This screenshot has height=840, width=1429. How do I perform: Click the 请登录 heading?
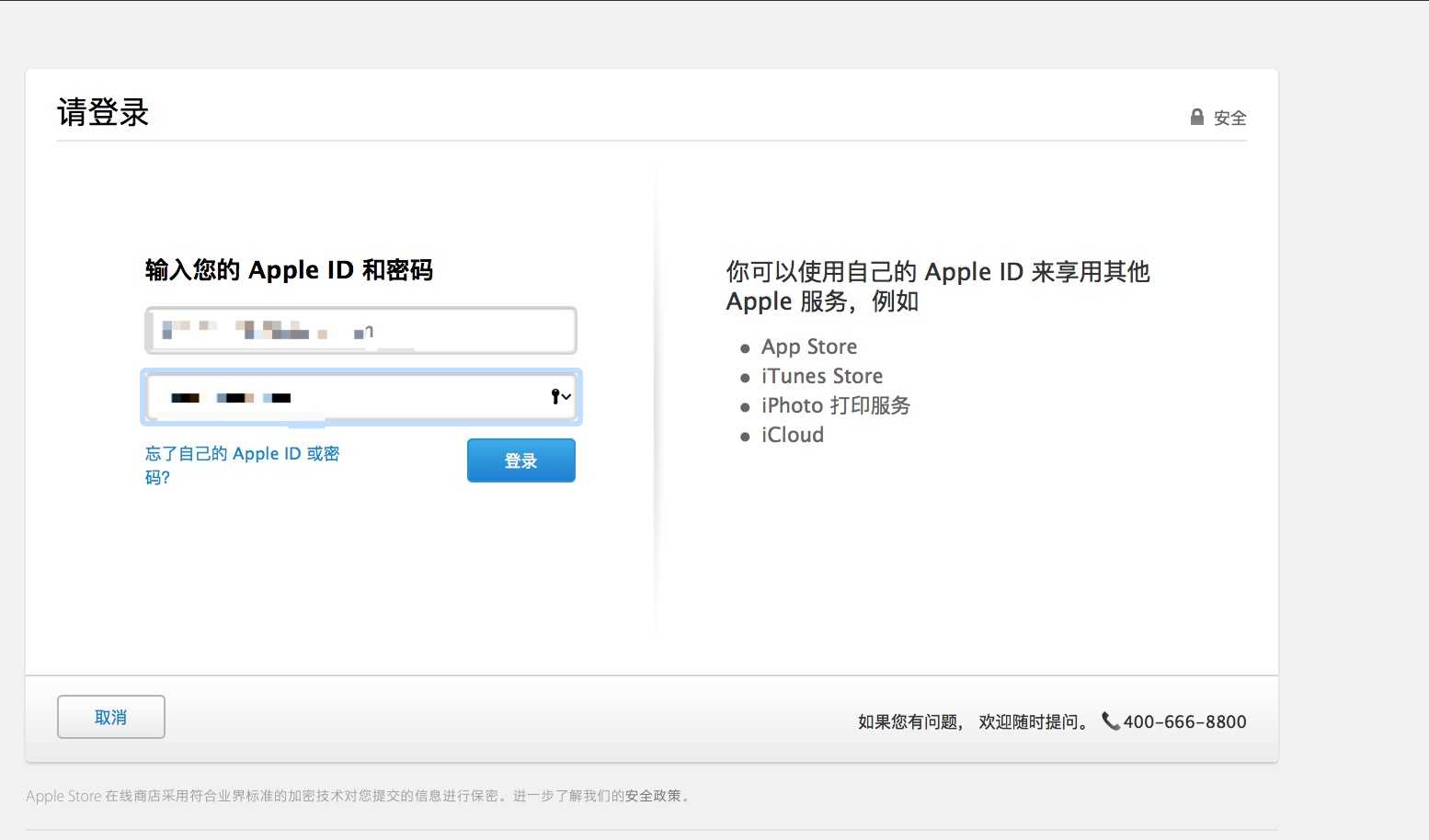(103, 112)
